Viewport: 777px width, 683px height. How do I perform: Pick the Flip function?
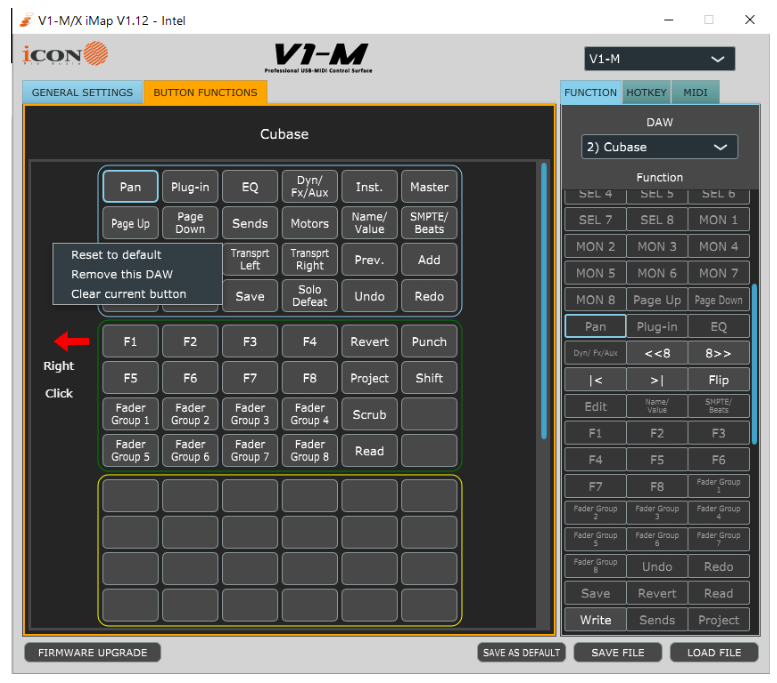pyautogui.click(x=718, y=380)
